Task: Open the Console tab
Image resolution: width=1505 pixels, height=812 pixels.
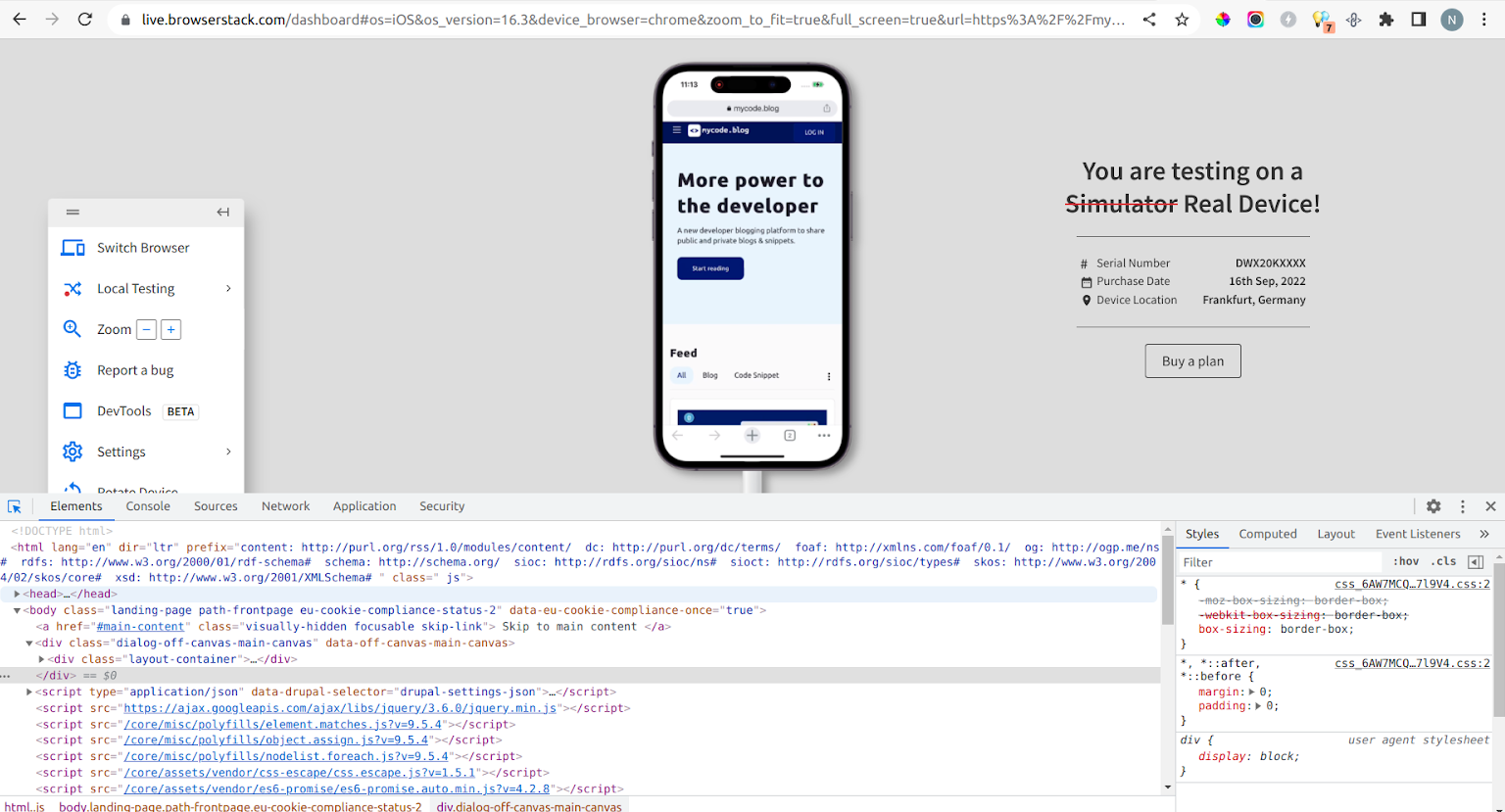Action: [148, 506]
